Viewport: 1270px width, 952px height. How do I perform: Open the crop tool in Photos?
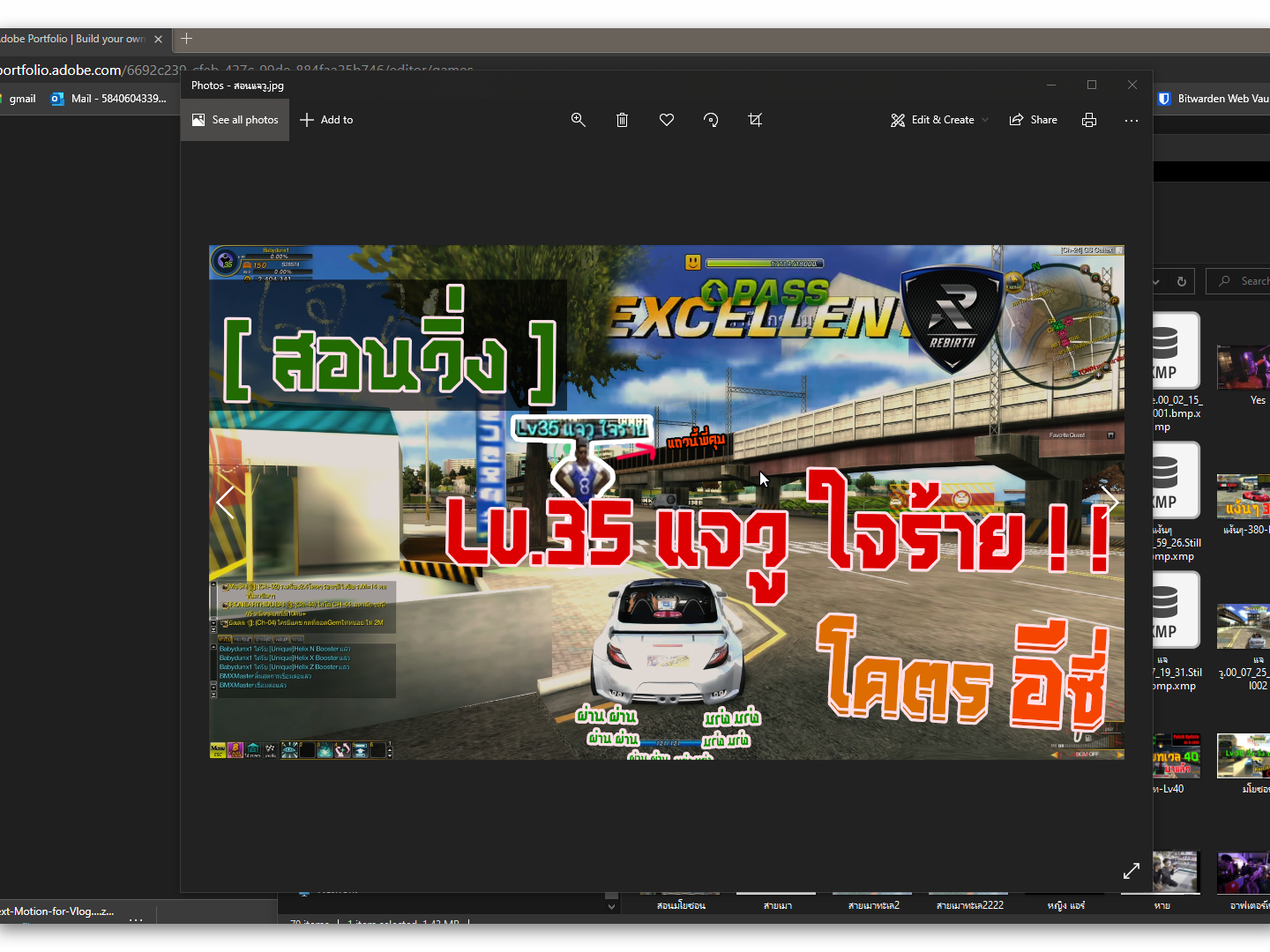coord(755,120)
